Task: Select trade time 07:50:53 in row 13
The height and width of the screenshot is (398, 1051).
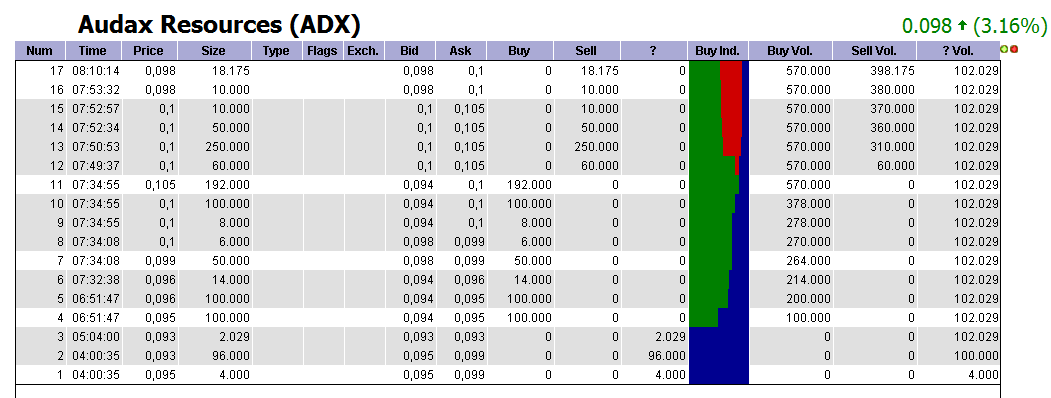Action: pos(96,146)
